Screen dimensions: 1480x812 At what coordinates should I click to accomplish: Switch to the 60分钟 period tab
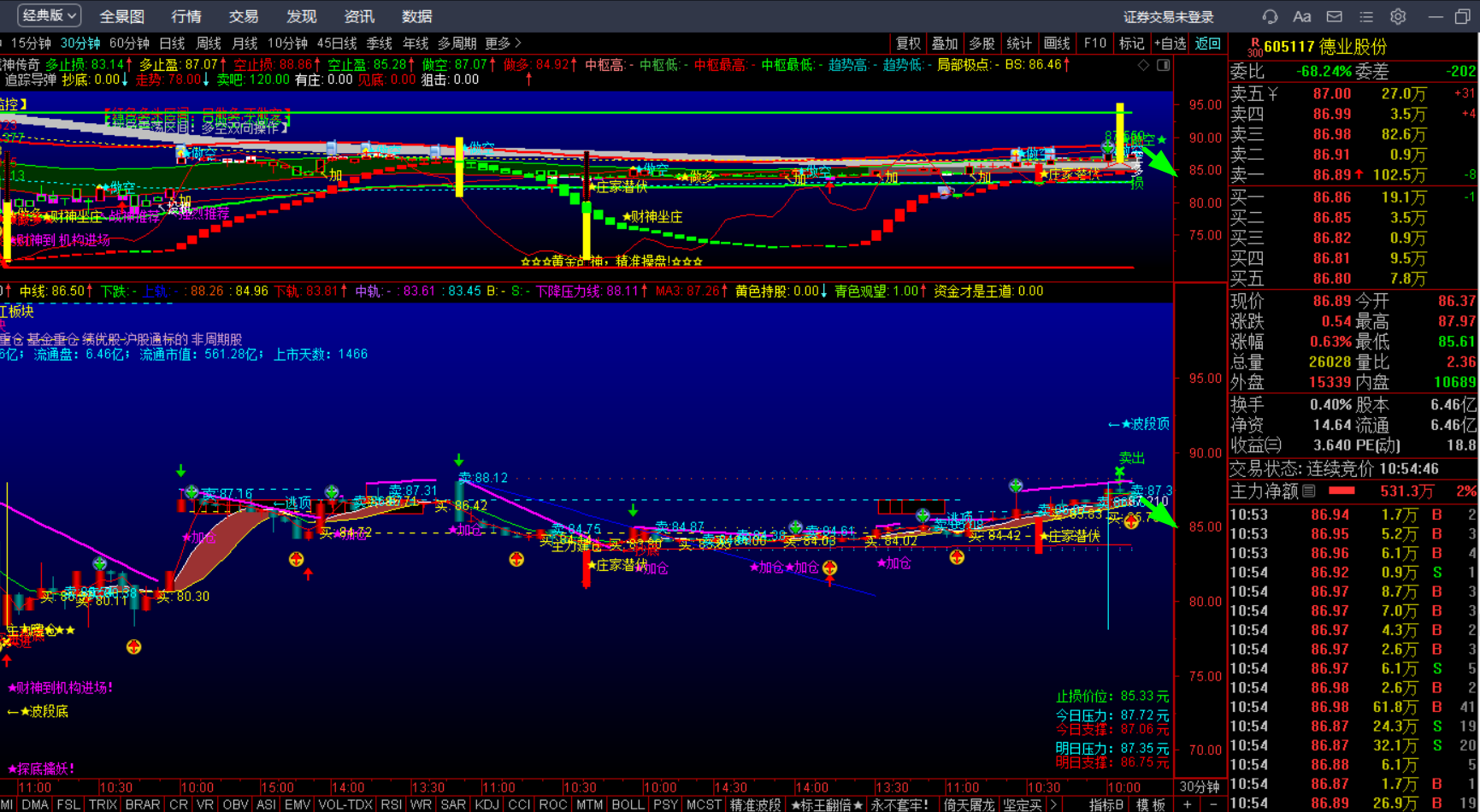click(129, 43)
